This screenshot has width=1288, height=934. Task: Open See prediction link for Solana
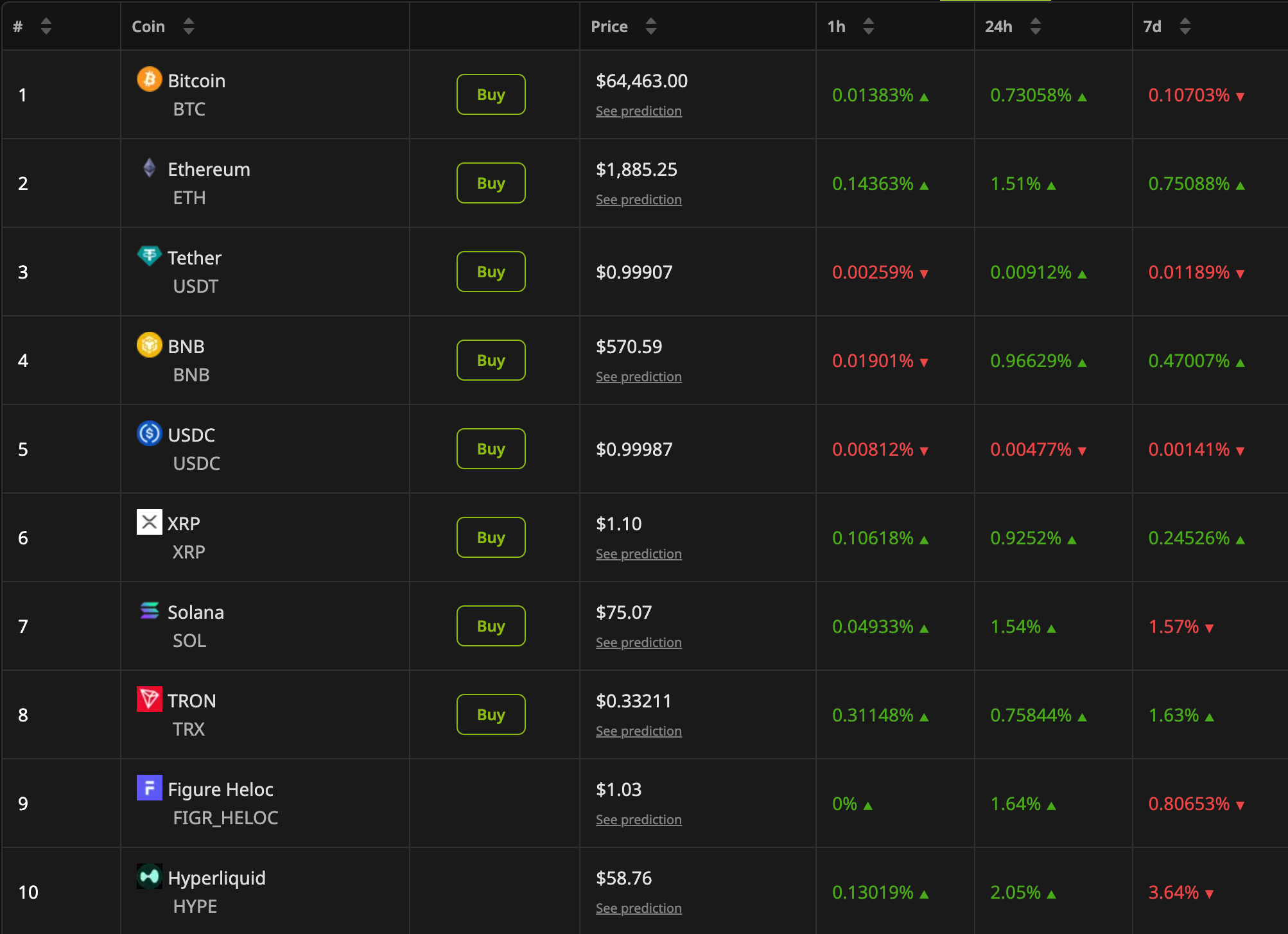pyautogui.click(x=639, y=643)
